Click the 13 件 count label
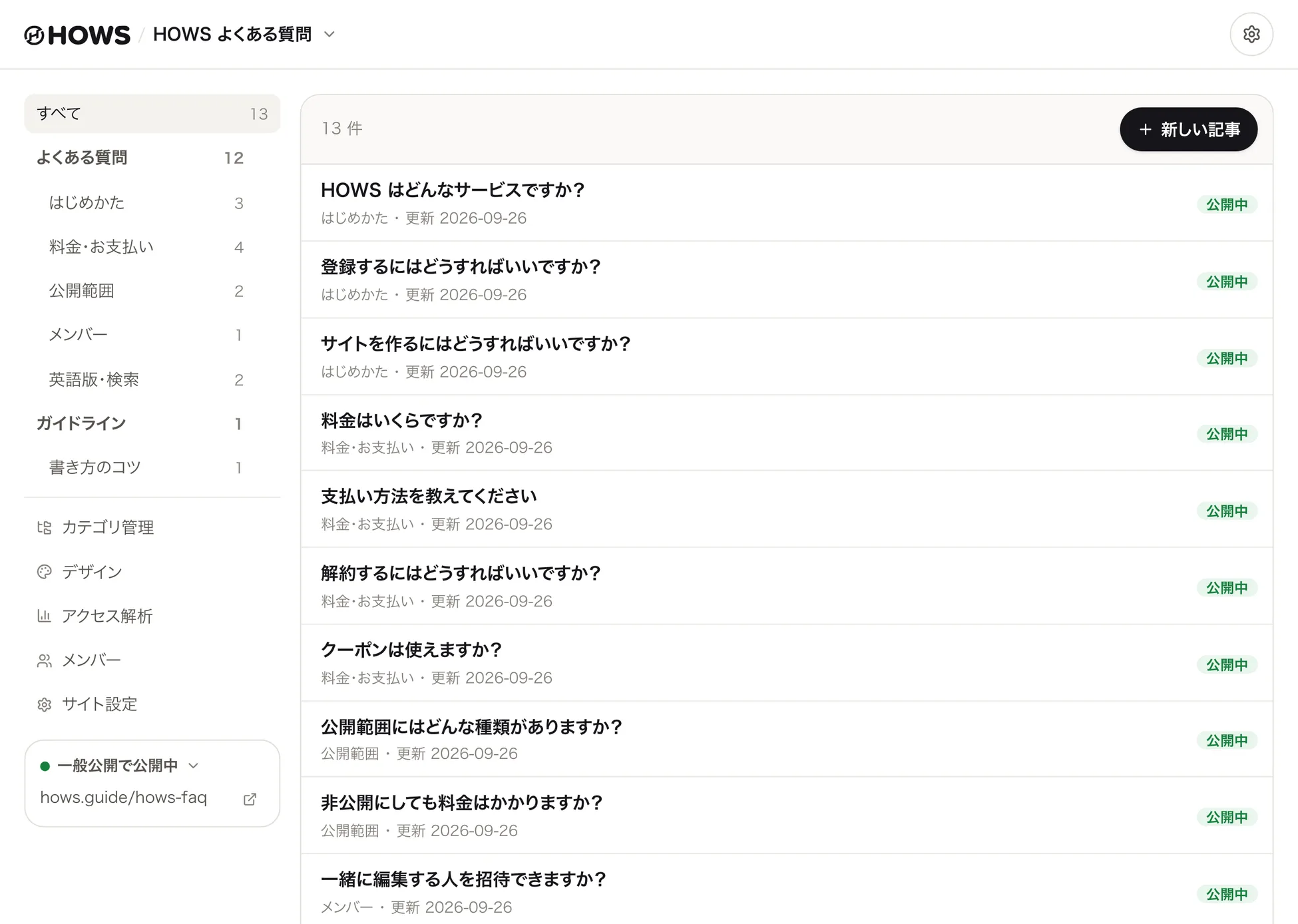 coord(342,128)
